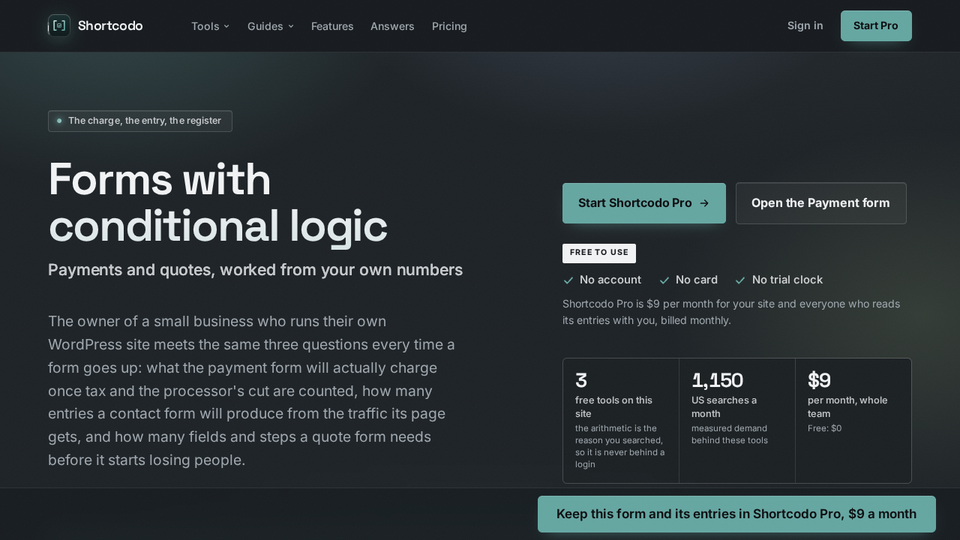Open the Shortcodo home link text
The height and width of the screenshot is (540, 960).
pyautogui.click(x=110, y=26)
